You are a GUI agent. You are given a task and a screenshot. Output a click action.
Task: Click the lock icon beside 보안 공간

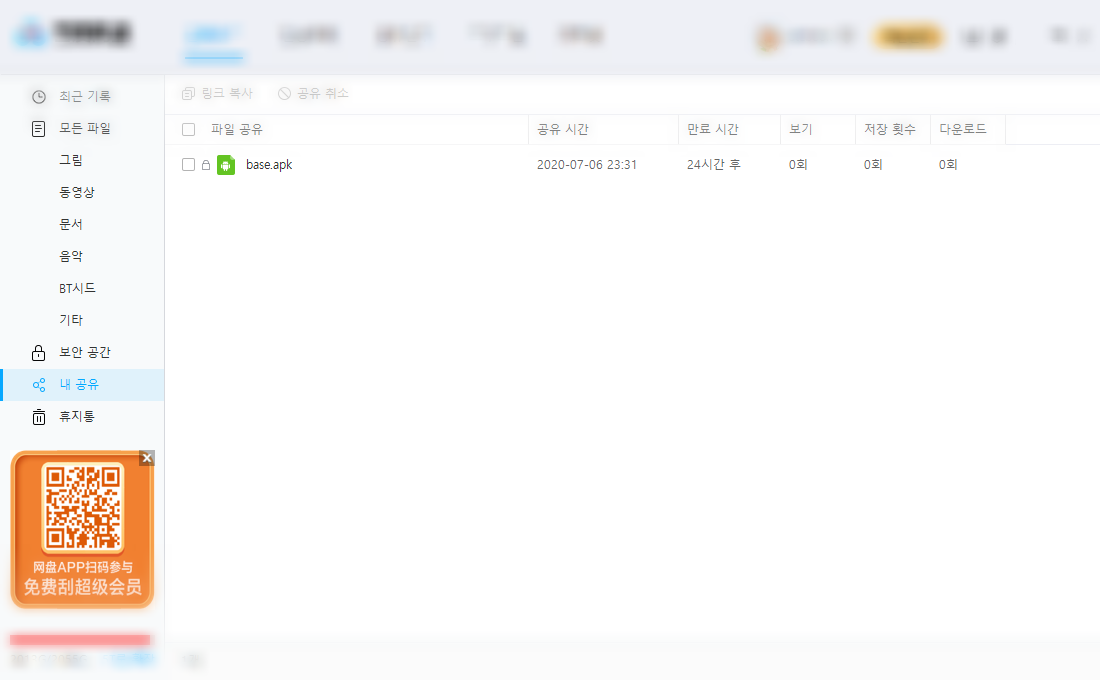(39, 352)
